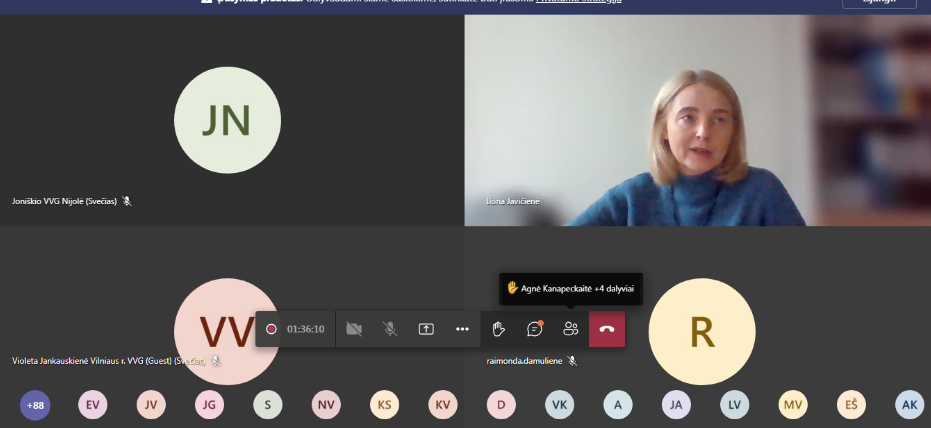Hang up the call with red button
This screenshot has width=931, height=428.
pyautogui.click(x=607, y=329)
